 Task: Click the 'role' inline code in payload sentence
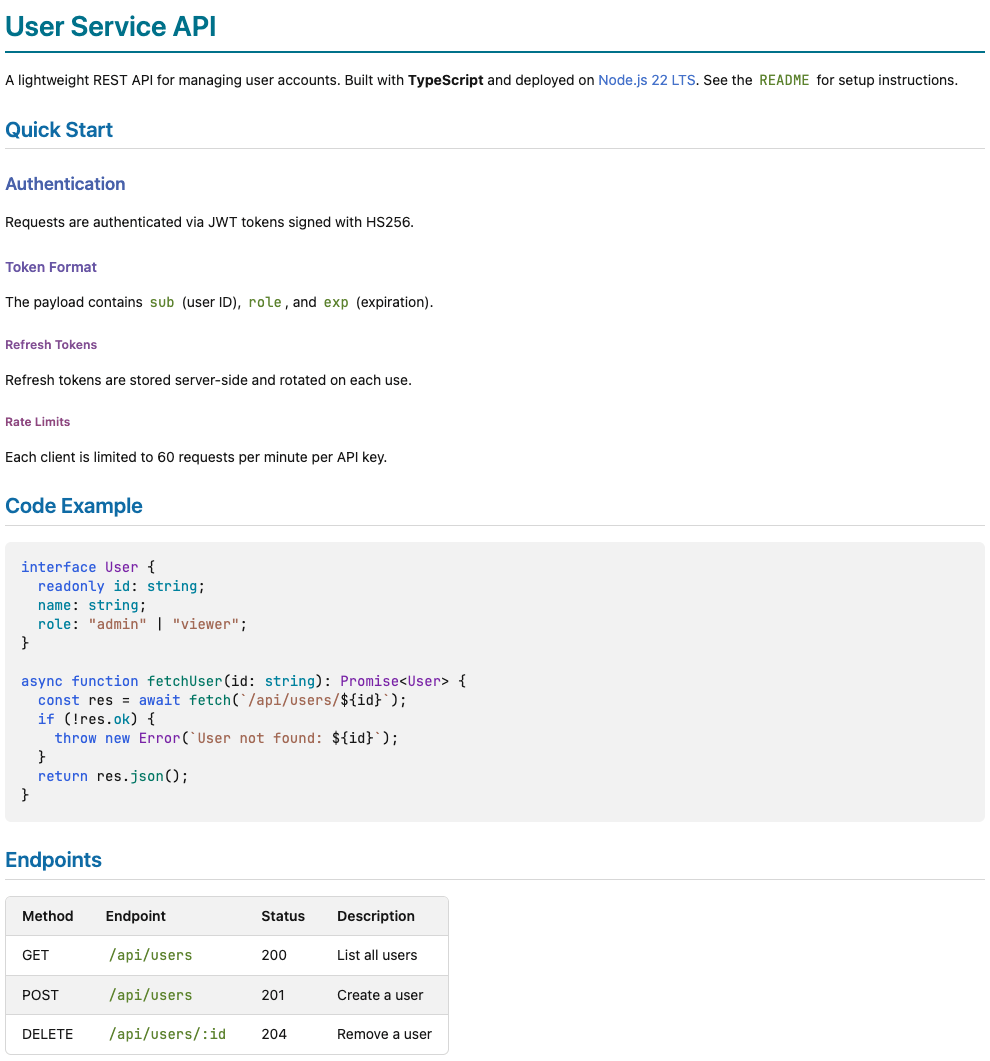click(x=265, y=302)
